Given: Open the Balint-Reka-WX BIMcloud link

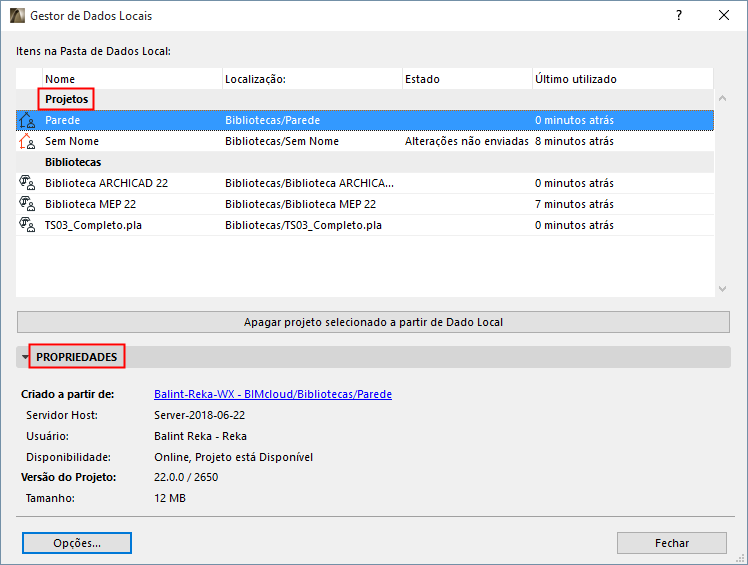Looking at the screenshot, I should pos(273,394).
